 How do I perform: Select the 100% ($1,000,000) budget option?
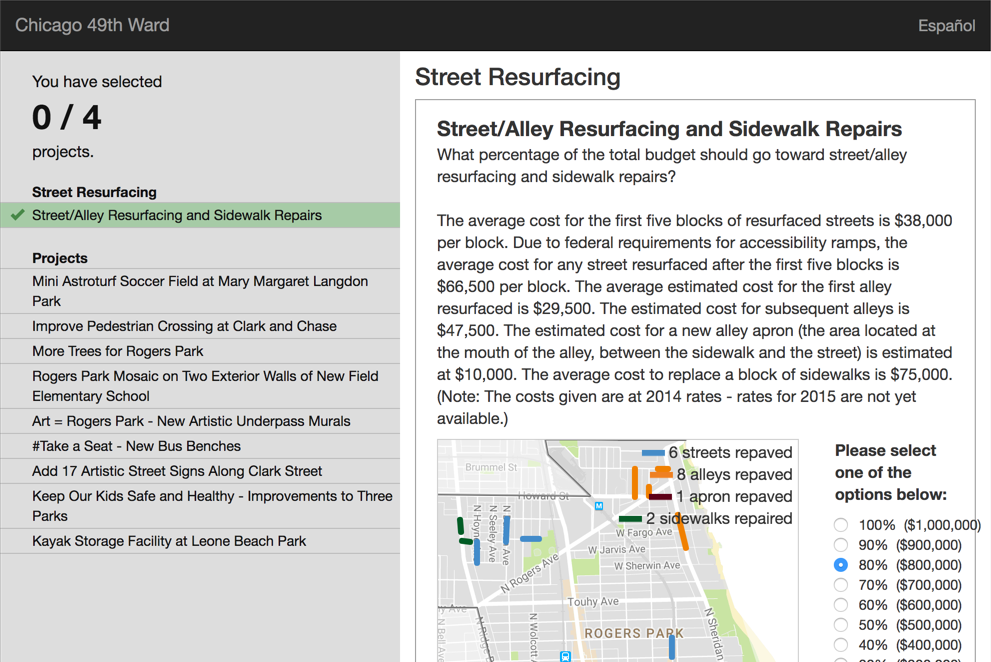pos(842,524)
